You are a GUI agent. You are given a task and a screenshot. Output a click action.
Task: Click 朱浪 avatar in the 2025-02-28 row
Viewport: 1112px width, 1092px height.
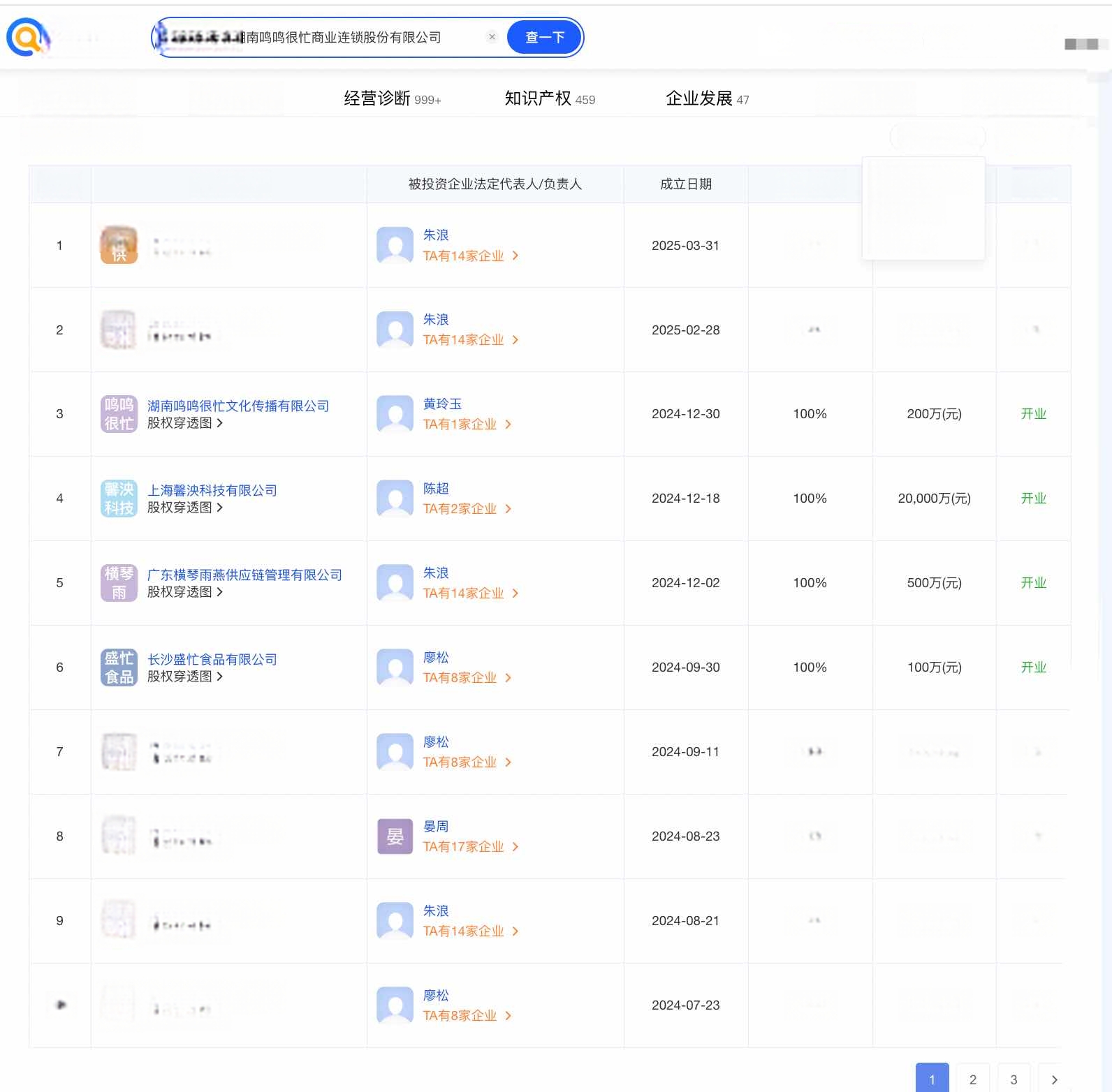point(395,330)
